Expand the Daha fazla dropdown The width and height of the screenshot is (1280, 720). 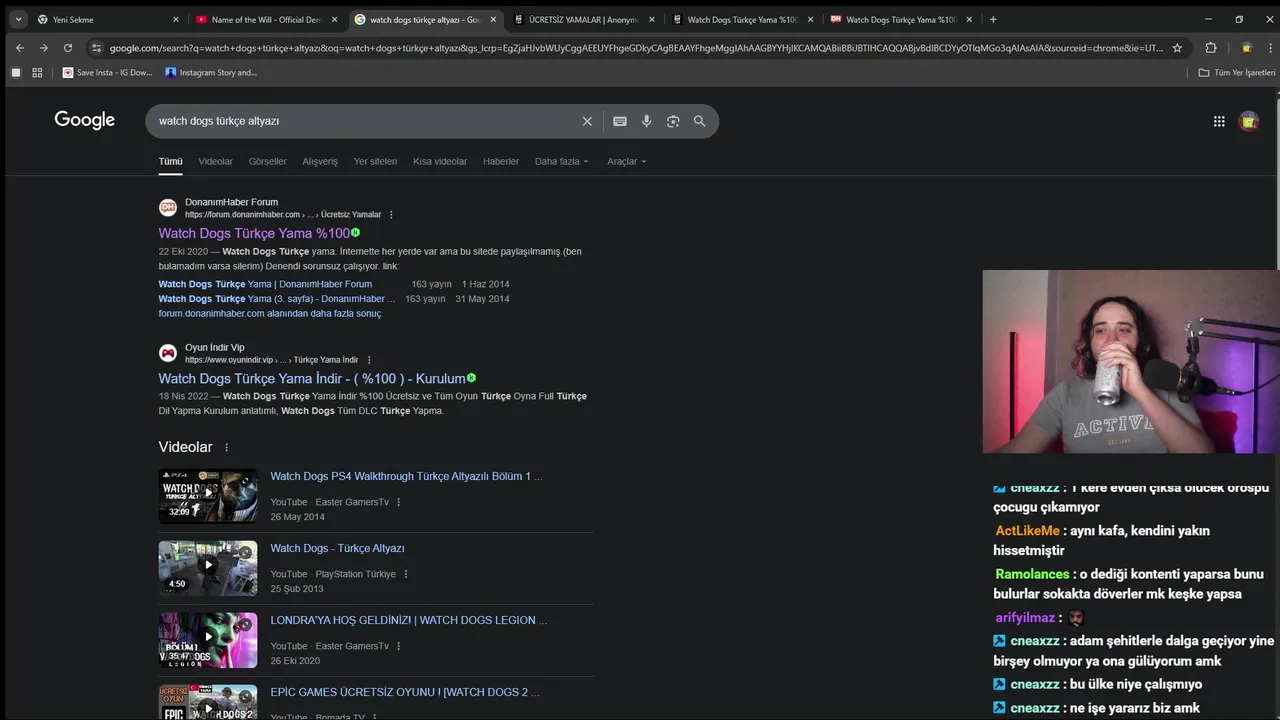pos(562,161)
